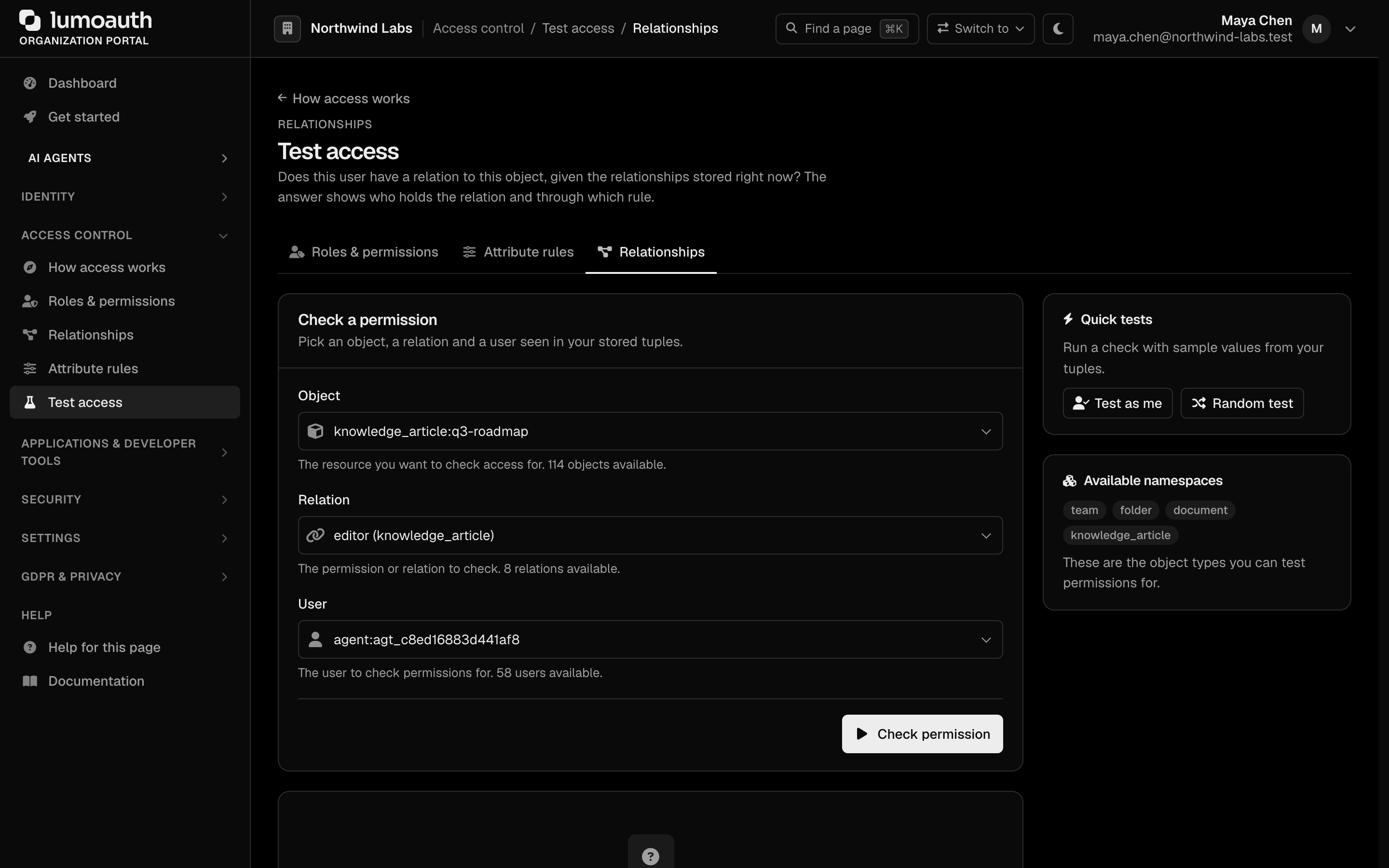The image size is (1389, 868).
Task: Expand the AI Agents sidebar section
Action: [x=124, y=159]
